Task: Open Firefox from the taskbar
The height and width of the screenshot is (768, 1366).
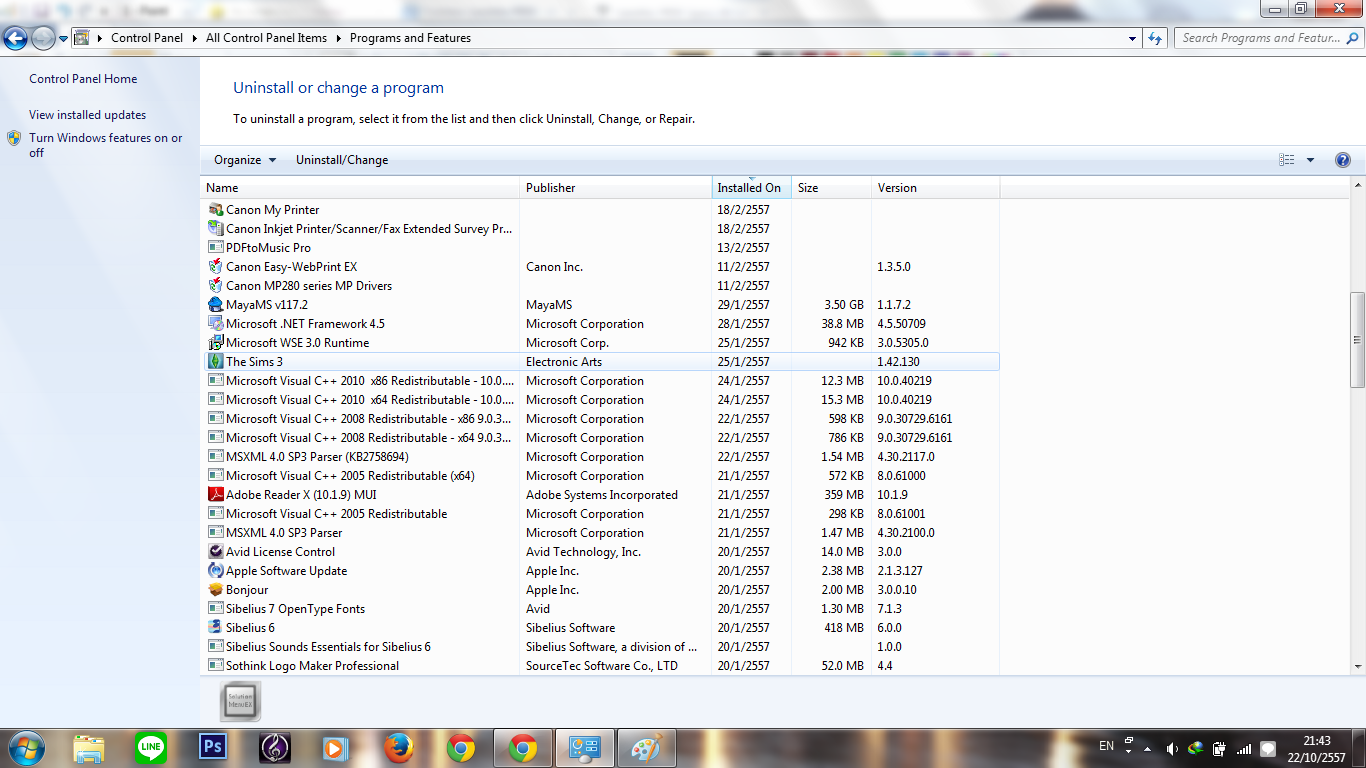Action: pos(398,747)
